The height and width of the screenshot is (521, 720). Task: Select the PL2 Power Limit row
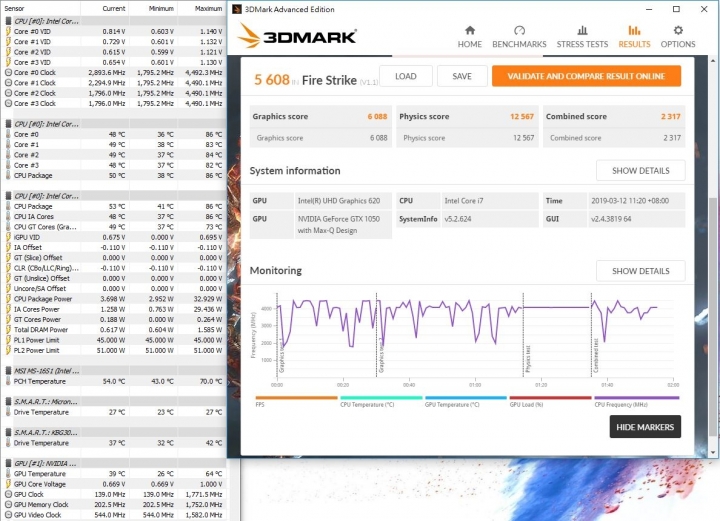pos(113,350)
